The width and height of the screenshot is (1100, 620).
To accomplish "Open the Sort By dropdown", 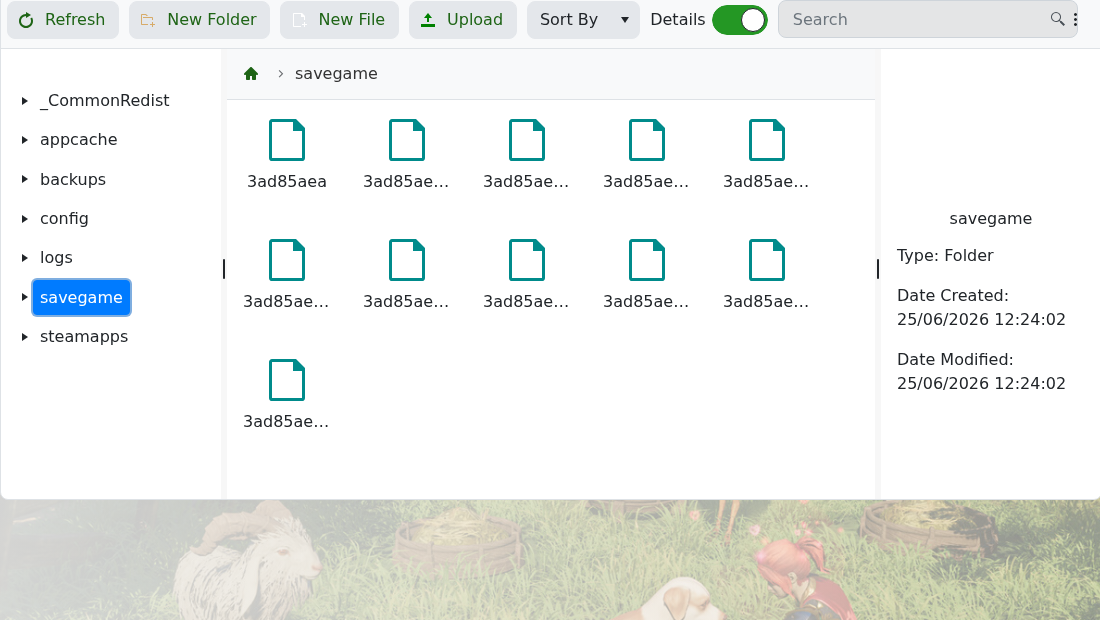I will tap(583, 20).
